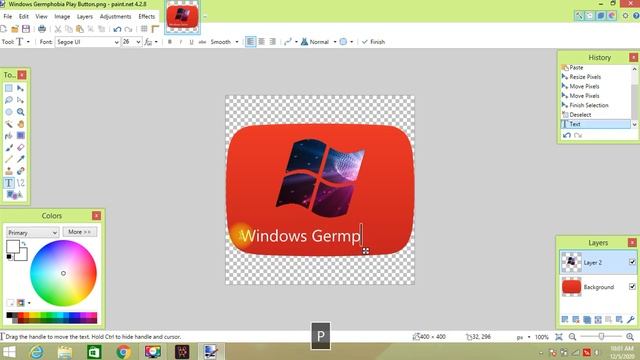The image size is (640, 360).
Task: Select the Text tool in Tools panel
Action: [9, 183]
